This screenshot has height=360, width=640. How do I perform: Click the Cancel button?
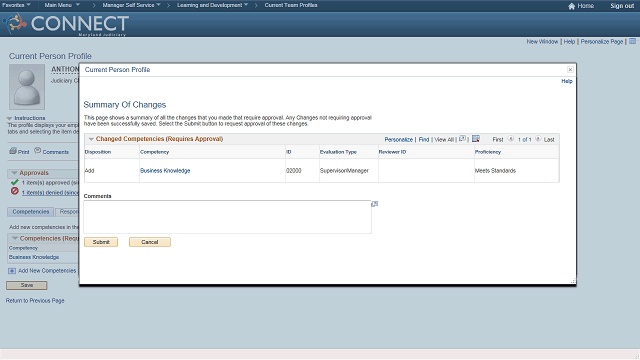(x=150, y=242)
